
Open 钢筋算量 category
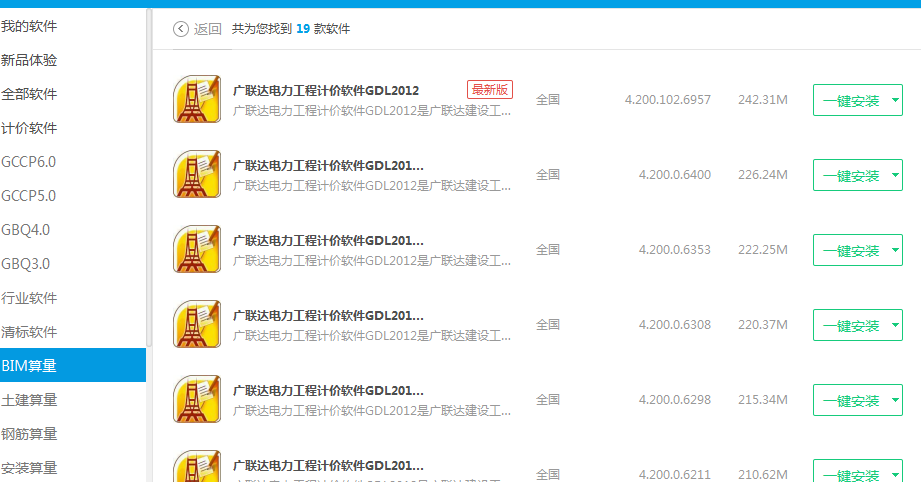point(29,434)
